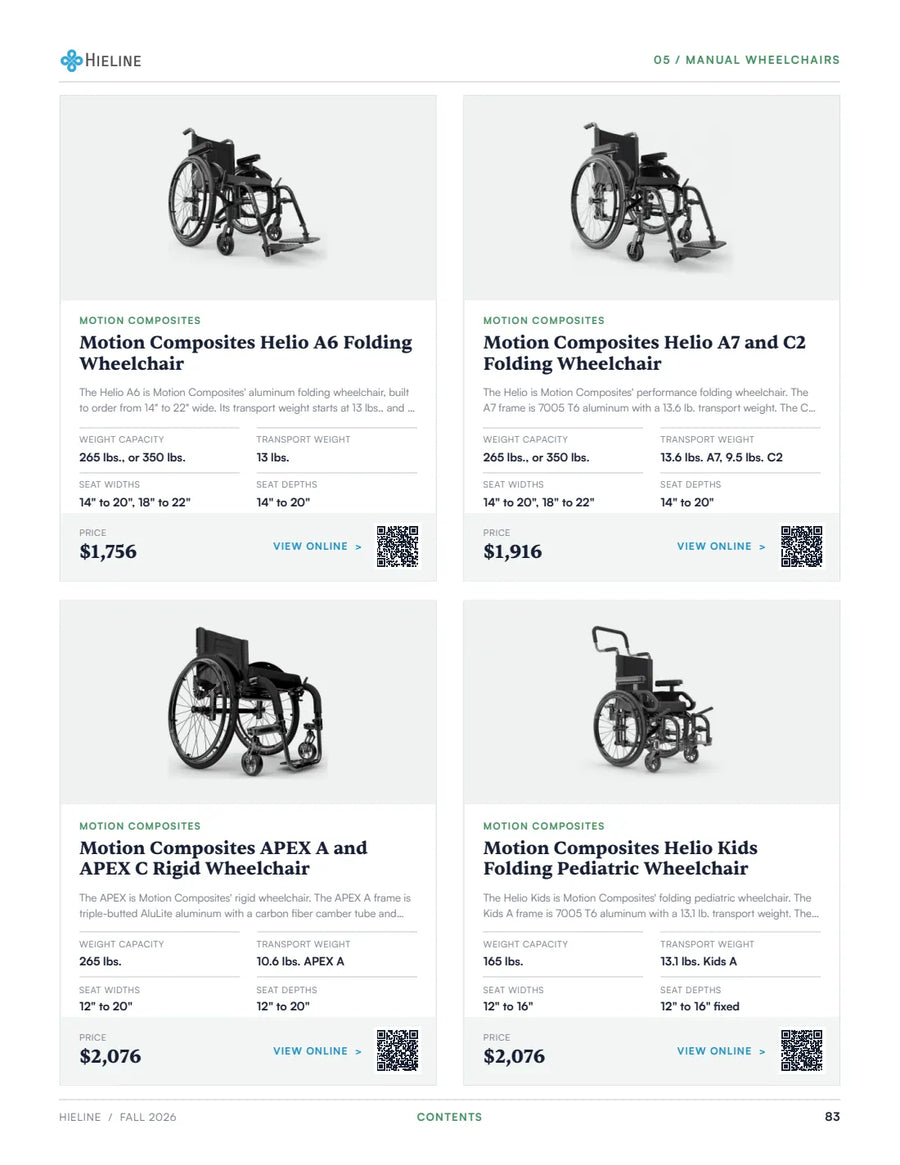Click View Online for Helio Kids wheelchair
Viewport: 900px width, 1165px height.
pyautogui.click(x=721, y=1051)
